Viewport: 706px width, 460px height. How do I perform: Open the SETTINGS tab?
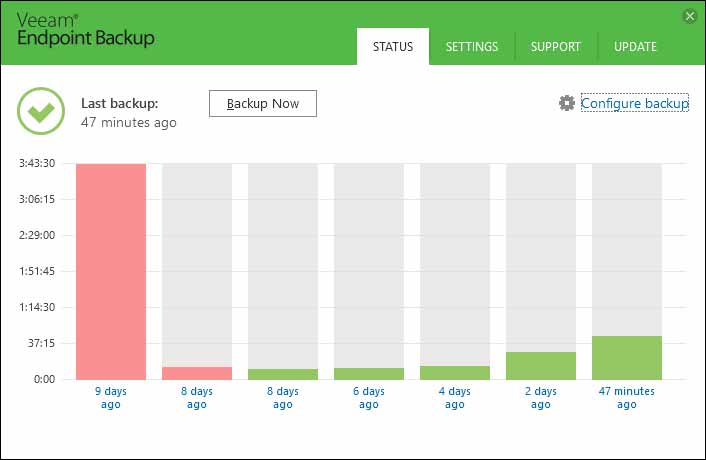pyautogui.click(x=472, y=46)
